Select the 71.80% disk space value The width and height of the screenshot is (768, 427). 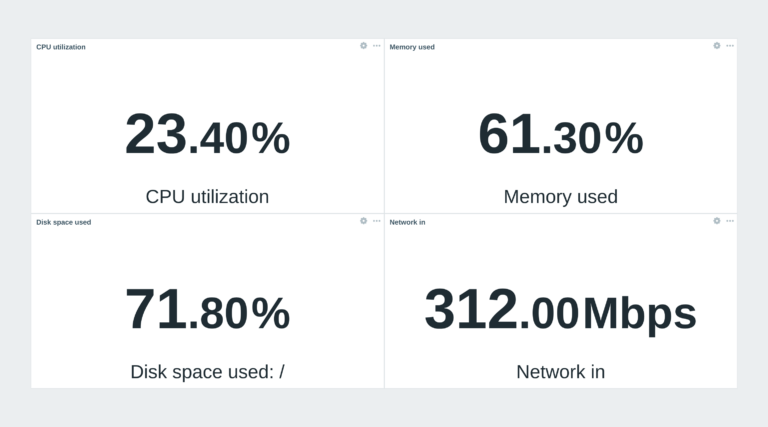(207, 309)
